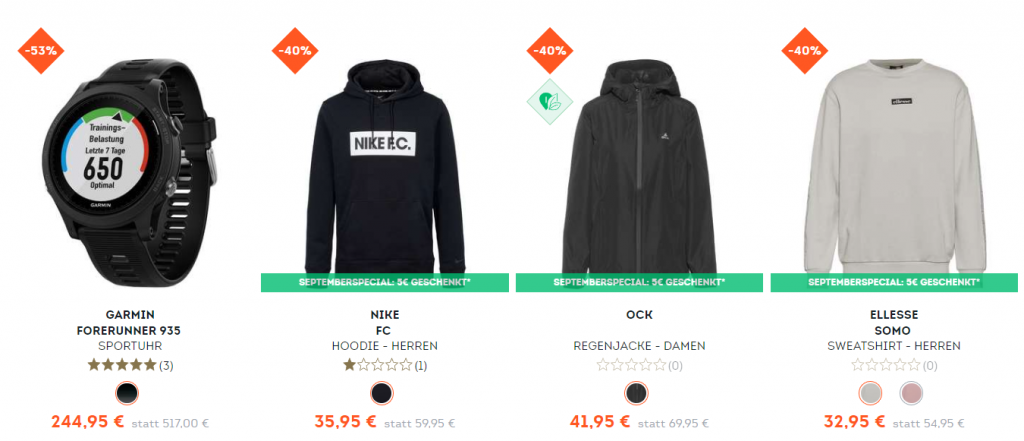1024x441 pixels.
Task: Select the black color swatch for Garmin watch
Action: pos(127,393)
